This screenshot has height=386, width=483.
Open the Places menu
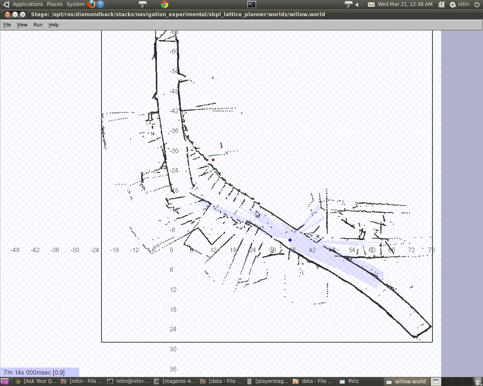(x=55, y=4)
